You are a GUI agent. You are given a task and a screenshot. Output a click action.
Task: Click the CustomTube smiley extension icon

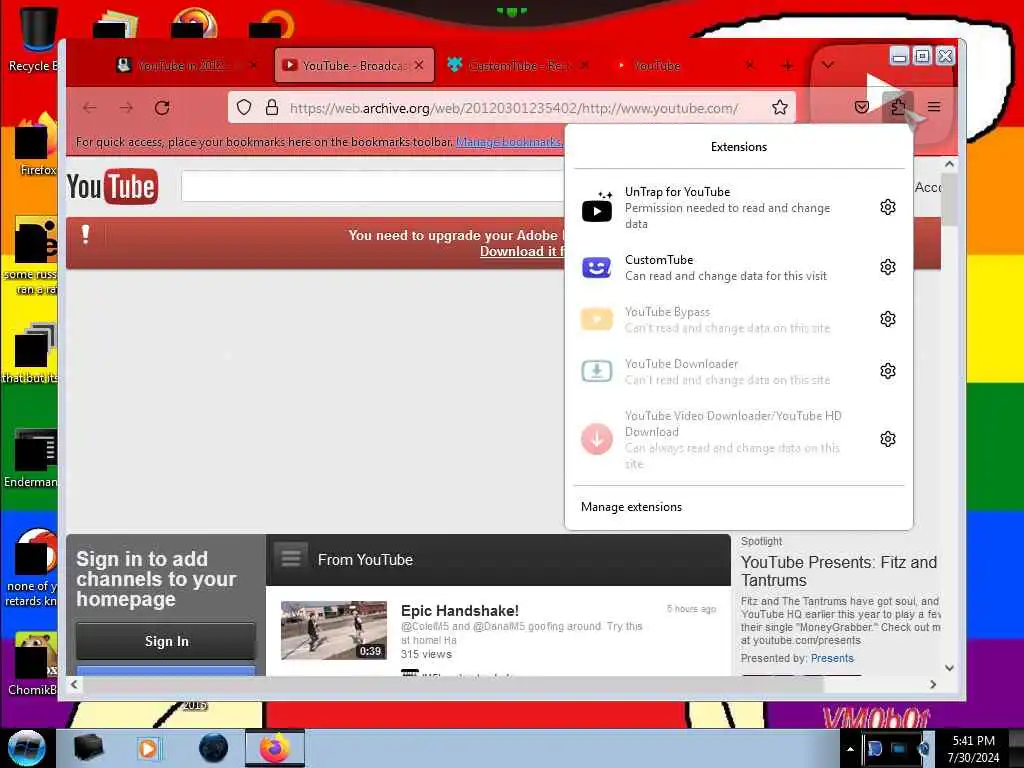(x=596, y=267)
